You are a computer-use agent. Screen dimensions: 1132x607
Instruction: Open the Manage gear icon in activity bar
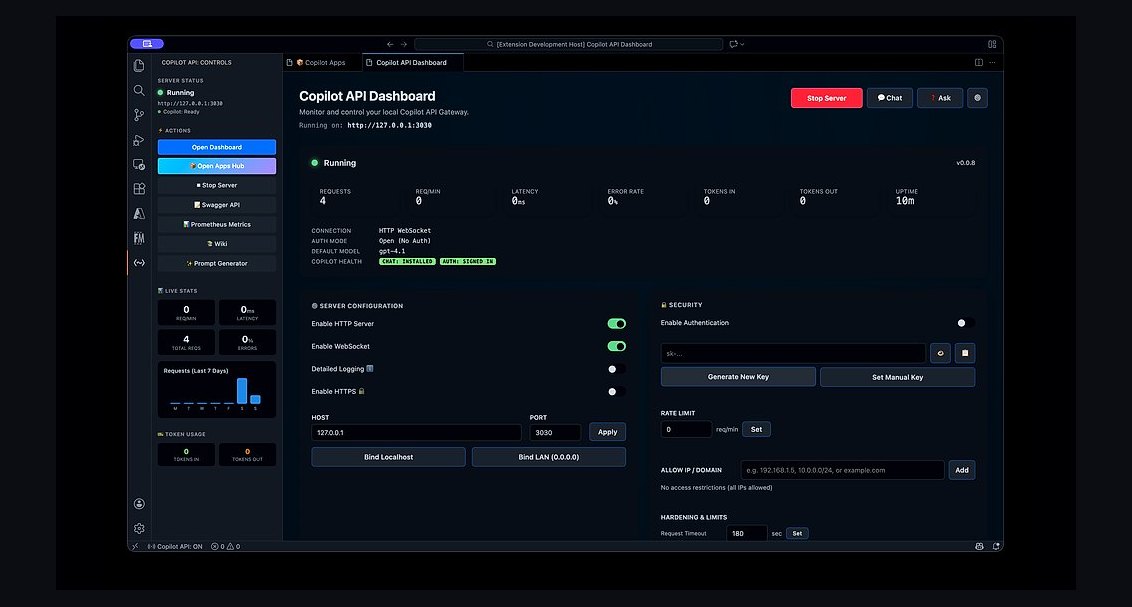click(139, 528)
